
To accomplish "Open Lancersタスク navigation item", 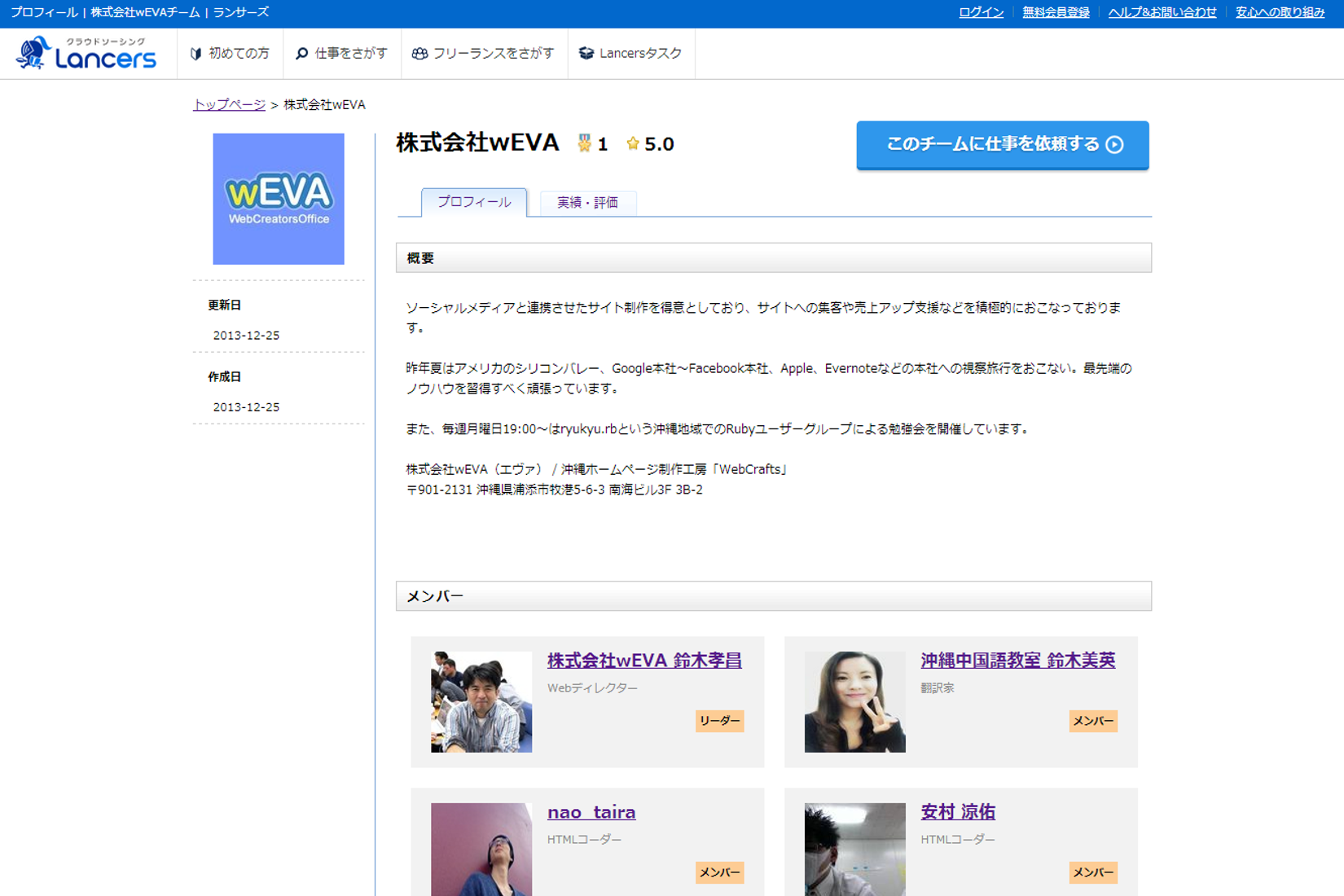I will click(x=631, y=54).
